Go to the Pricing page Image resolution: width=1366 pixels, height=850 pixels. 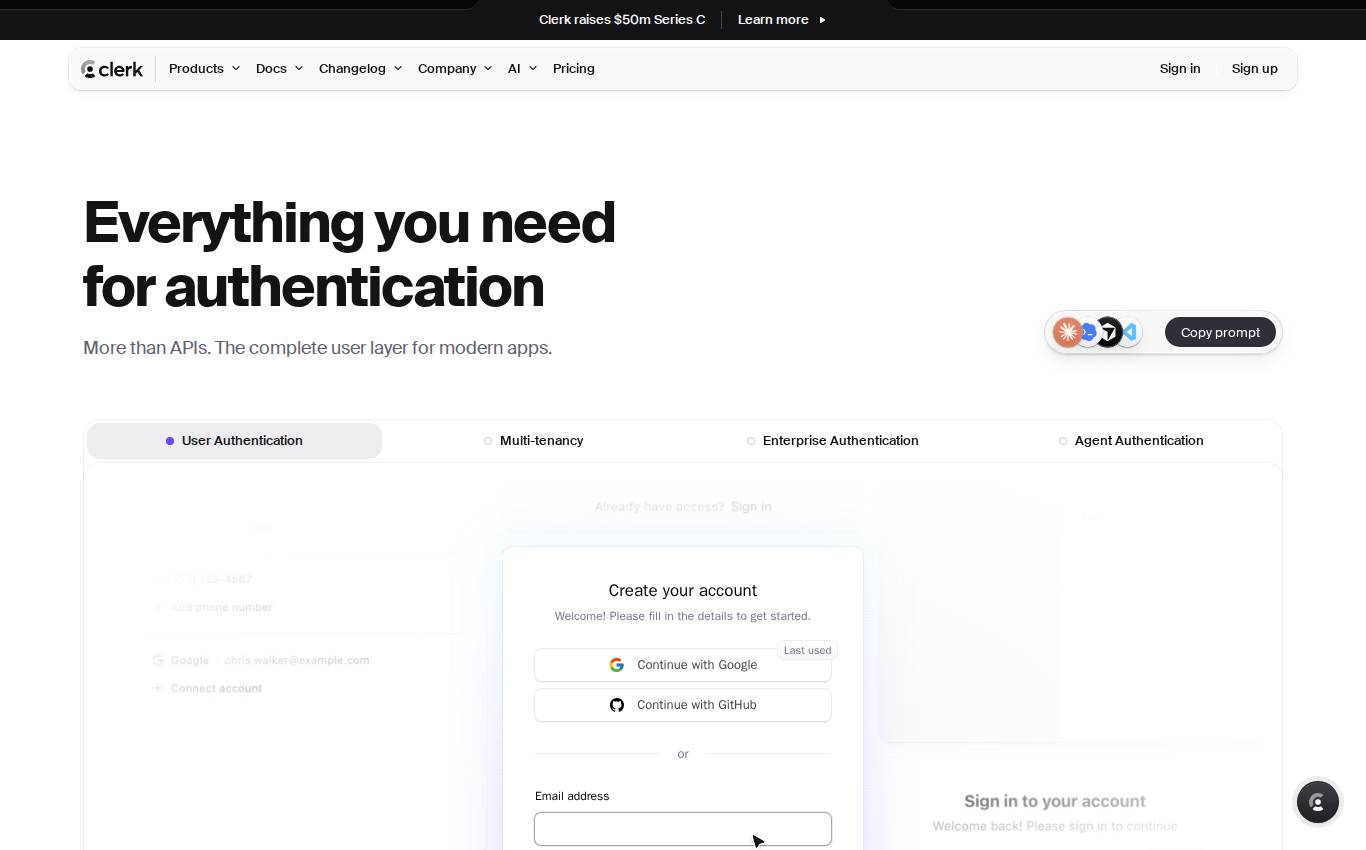(x=573, y=69)
